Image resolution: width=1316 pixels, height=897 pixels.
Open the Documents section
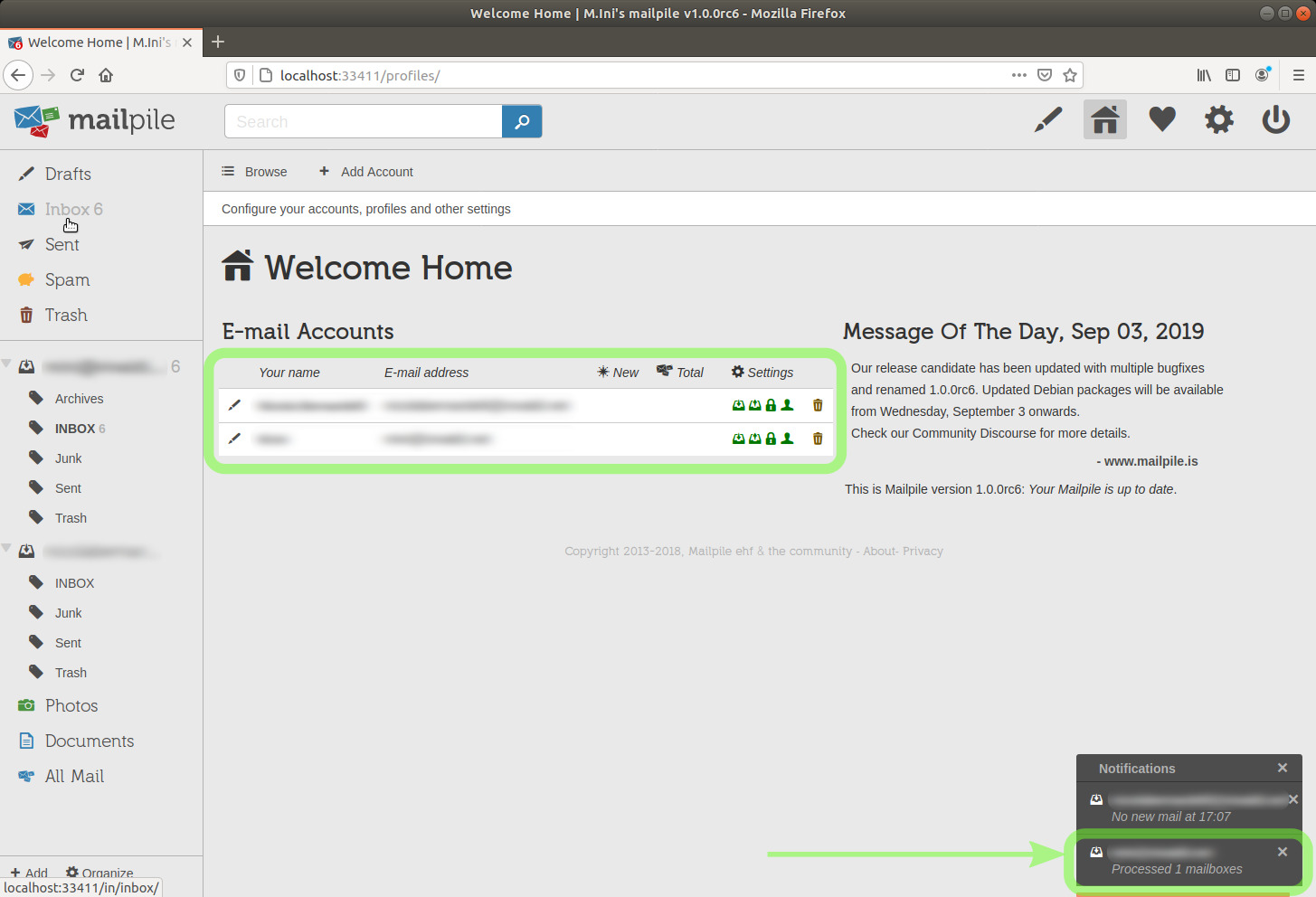(90, 741)
